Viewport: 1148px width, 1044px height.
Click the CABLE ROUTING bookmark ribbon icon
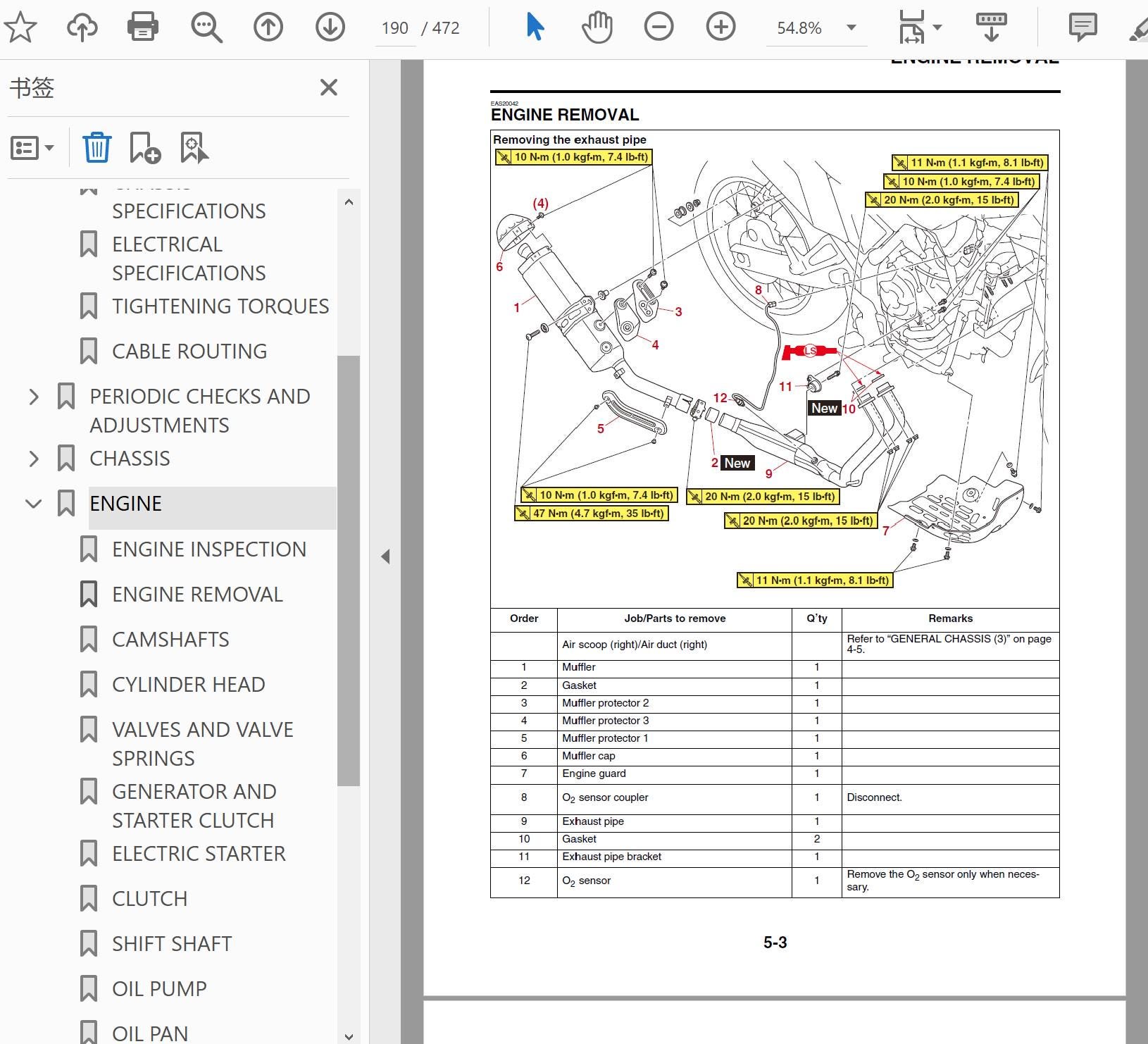click(x=89, y=351)
